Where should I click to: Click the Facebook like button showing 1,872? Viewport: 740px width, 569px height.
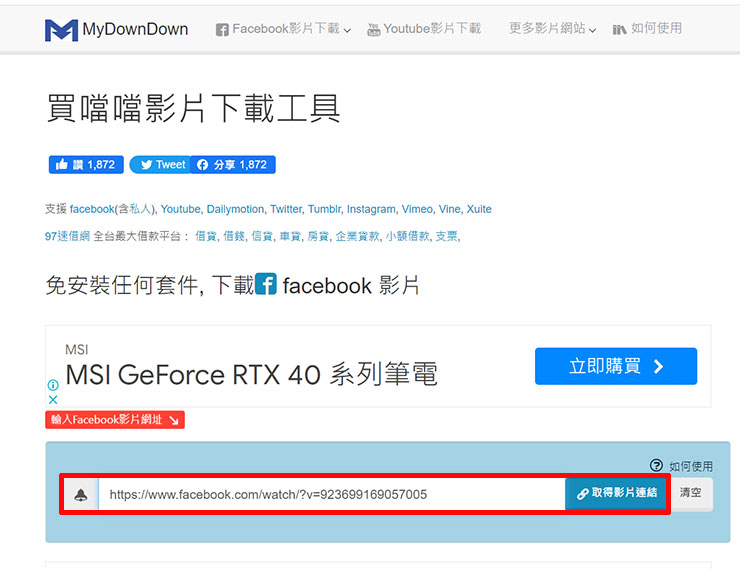point(84,165)
